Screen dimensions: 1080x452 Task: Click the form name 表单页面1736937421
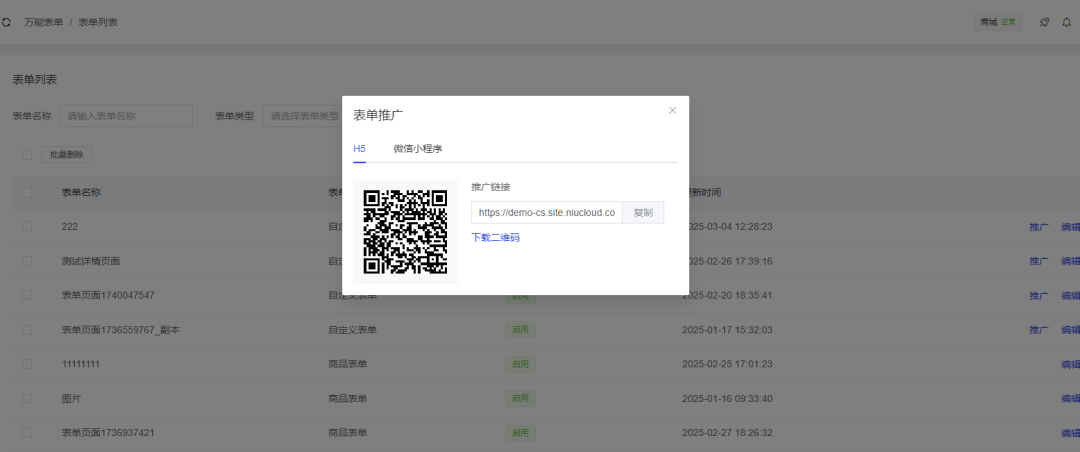point(108,433)
